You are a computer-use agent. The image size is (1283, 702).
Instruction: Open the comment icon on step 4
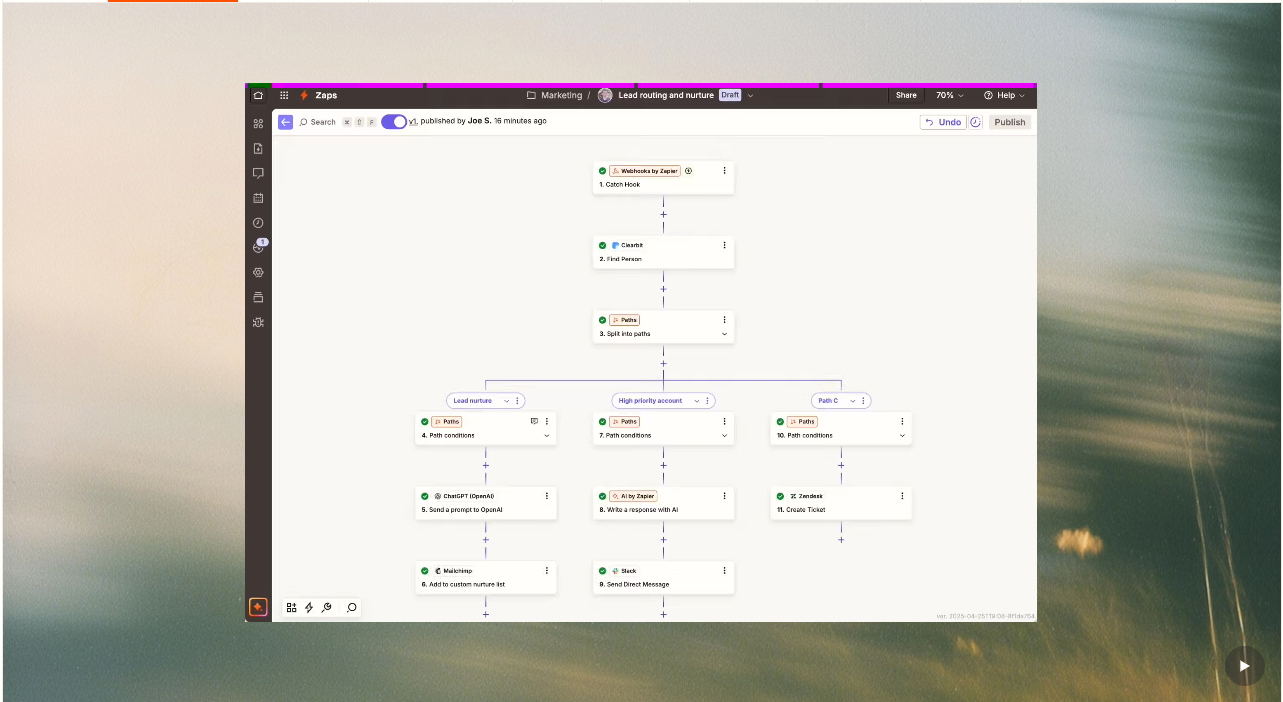tap(534, 422)
